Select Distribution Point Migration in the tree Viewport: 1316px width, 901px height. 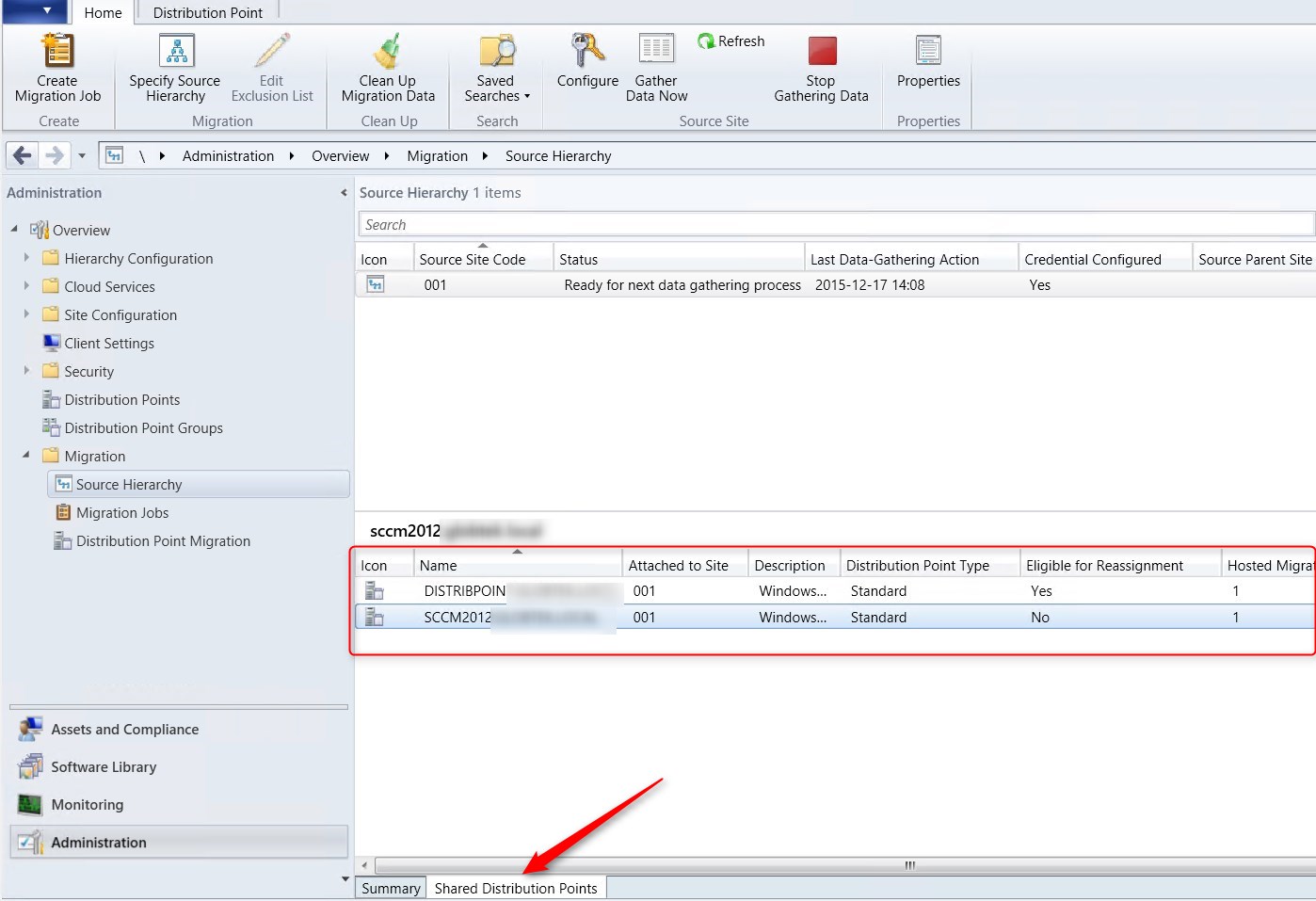pos(162,540)
